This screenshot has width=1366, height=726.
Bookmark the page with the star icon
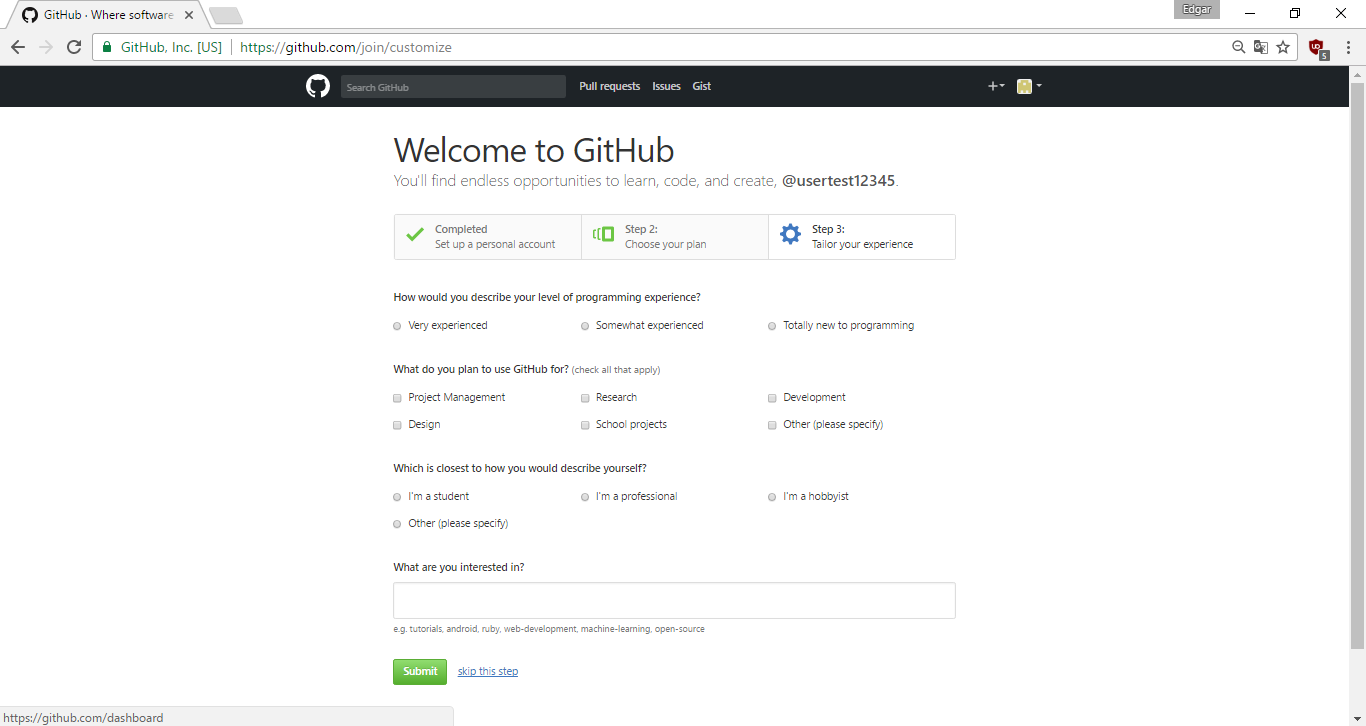1283,47
